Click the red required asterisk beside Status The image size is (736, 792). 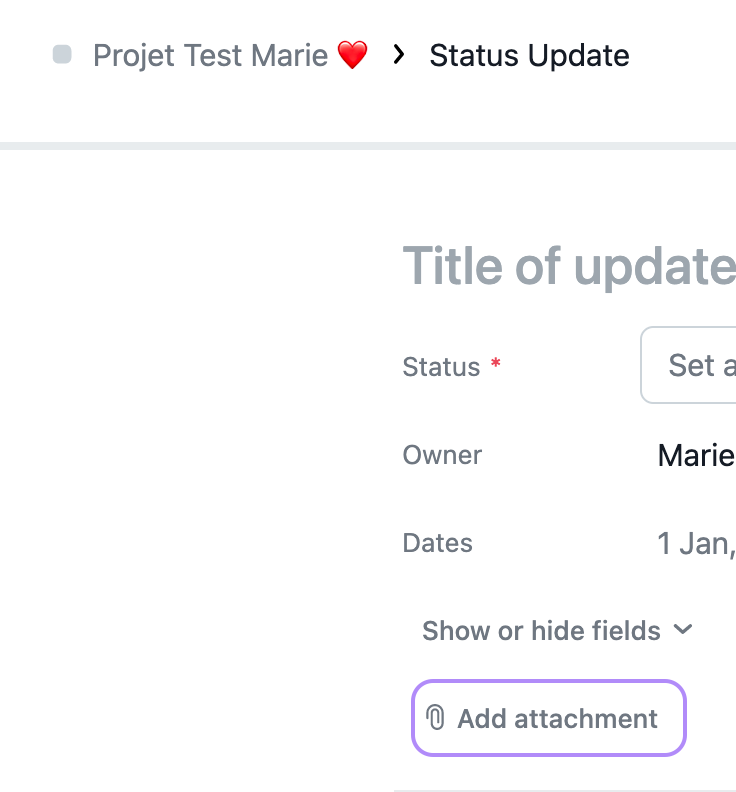tap(495, 367)
